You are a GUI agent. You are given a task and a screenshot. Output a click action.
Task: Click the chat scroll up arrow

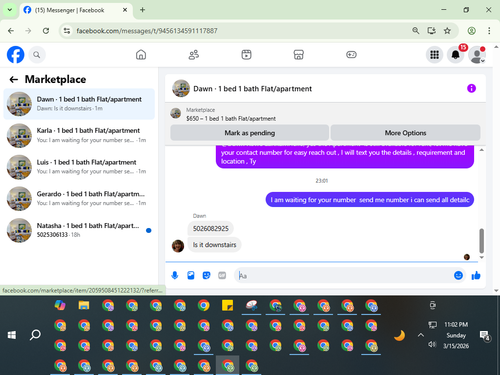481,150
